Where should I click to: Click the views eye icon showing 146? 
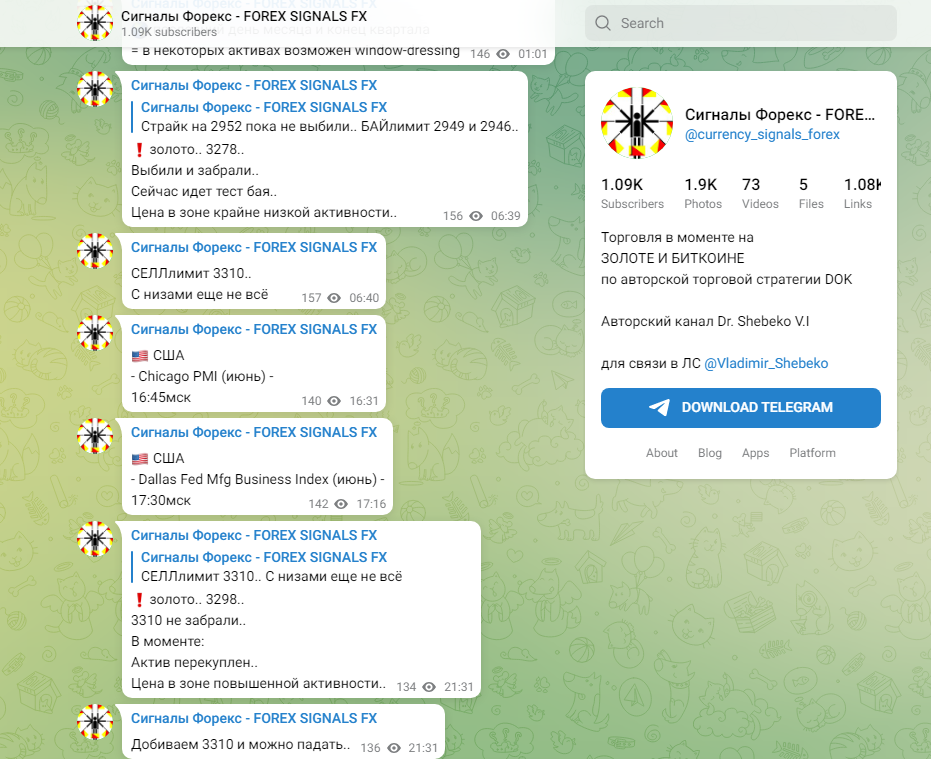pyautogui.click(x=503, y=54)
